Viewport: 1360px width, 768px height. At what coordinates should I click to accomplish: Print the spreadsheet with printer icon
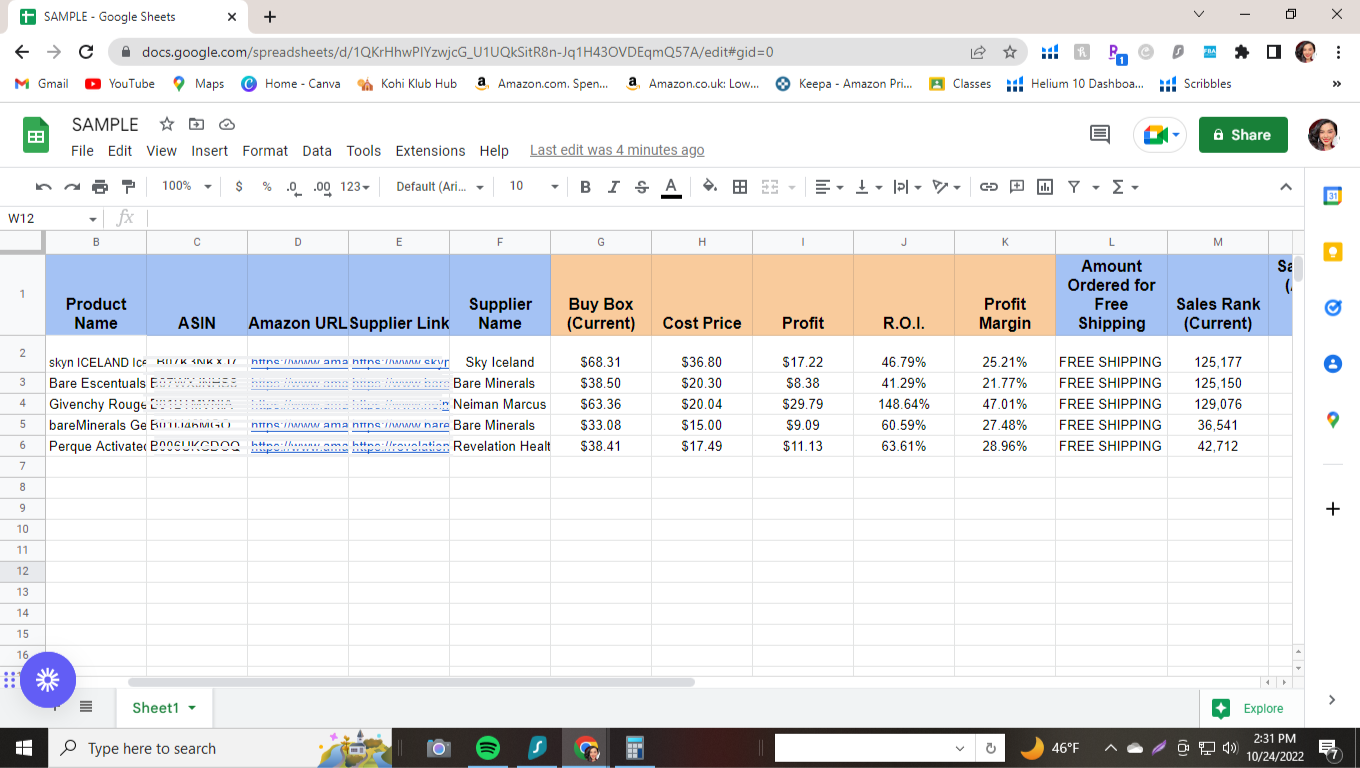(100, 187)
